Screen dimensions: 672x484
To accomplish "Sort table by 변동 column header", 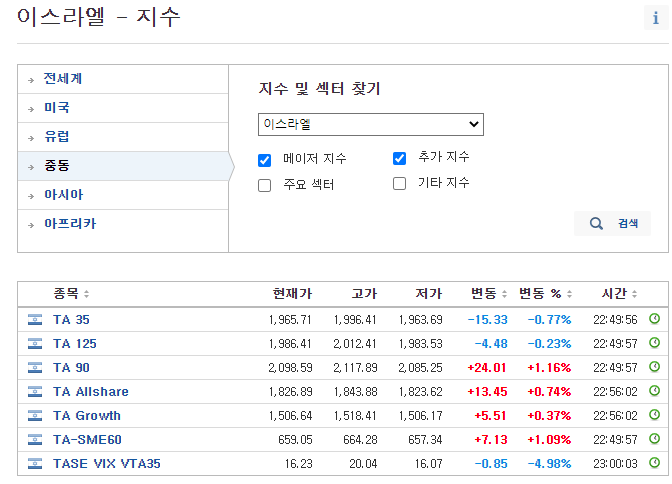I will pos(484,293).
